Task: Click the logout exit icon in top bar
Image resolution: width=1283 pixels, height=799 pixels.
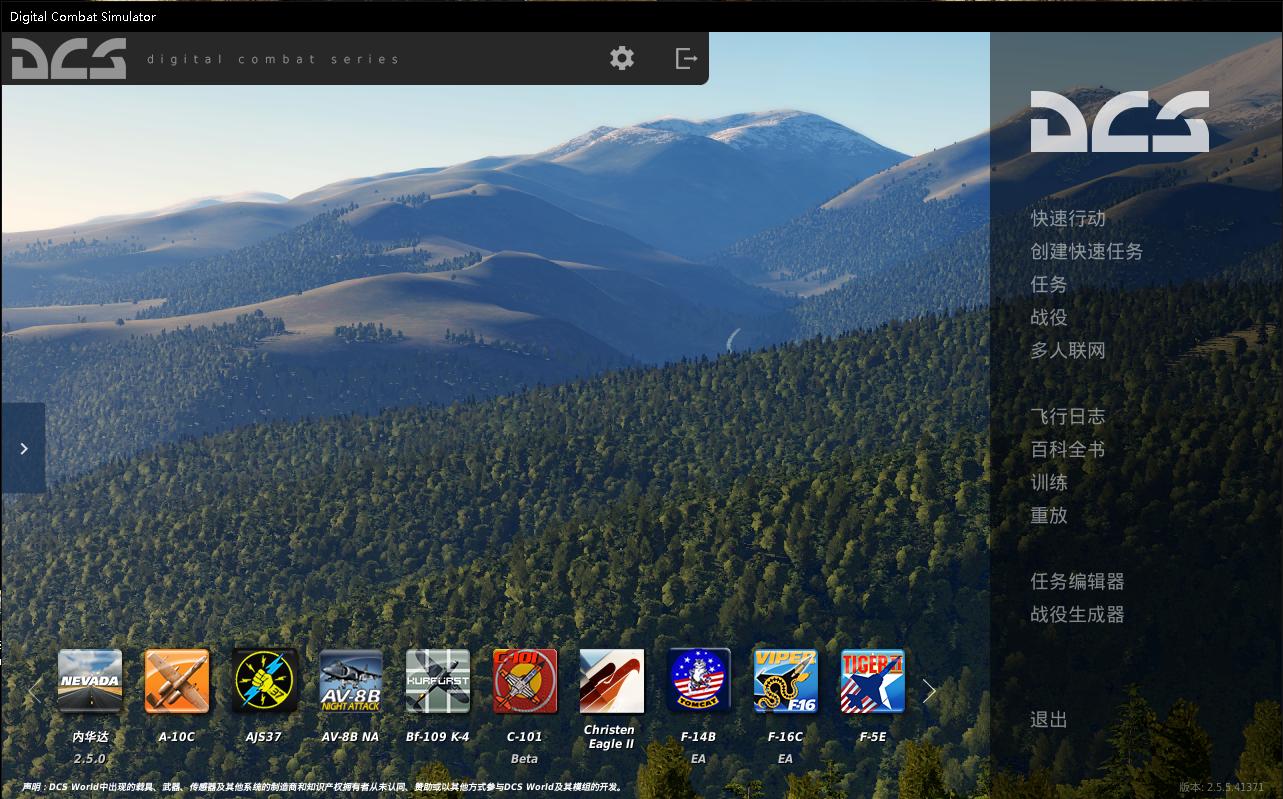Action: click(x=686, y=58)
